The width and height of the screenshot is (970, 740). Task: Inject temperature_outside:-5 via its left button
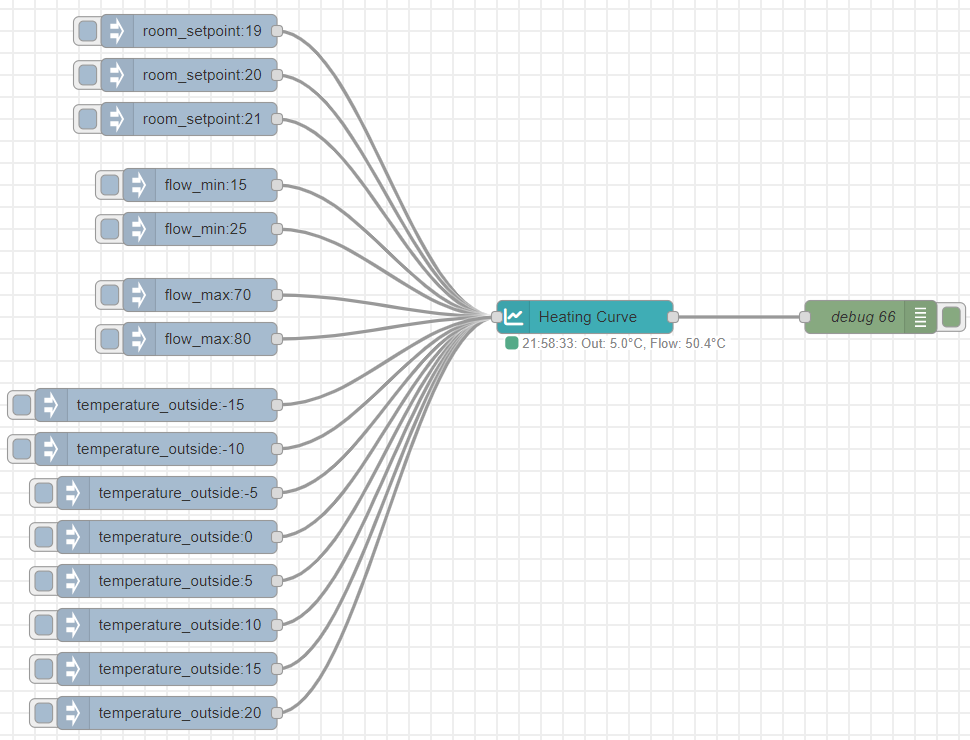click(x=44, y=493)
